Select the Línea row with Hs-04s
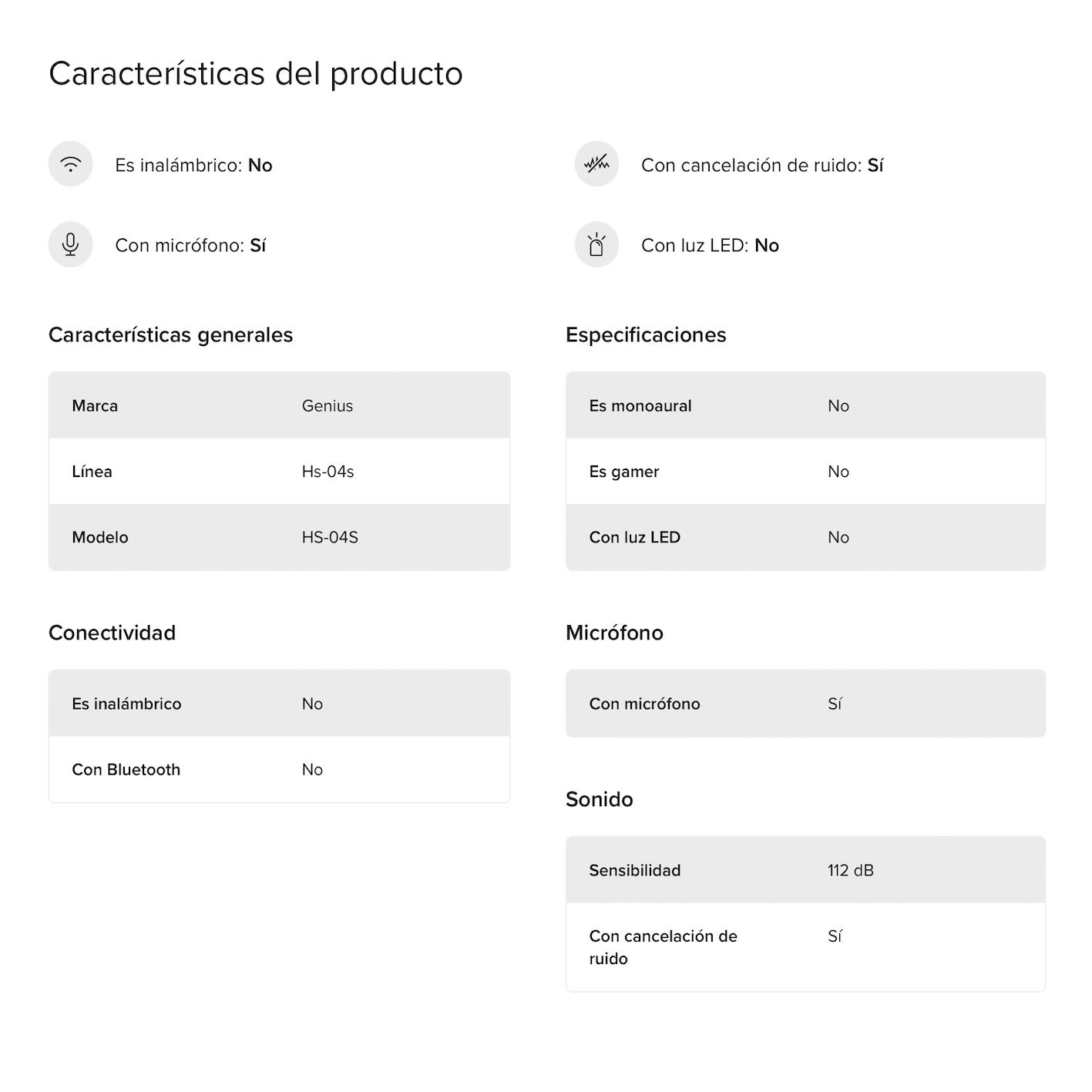 (279, 472)
